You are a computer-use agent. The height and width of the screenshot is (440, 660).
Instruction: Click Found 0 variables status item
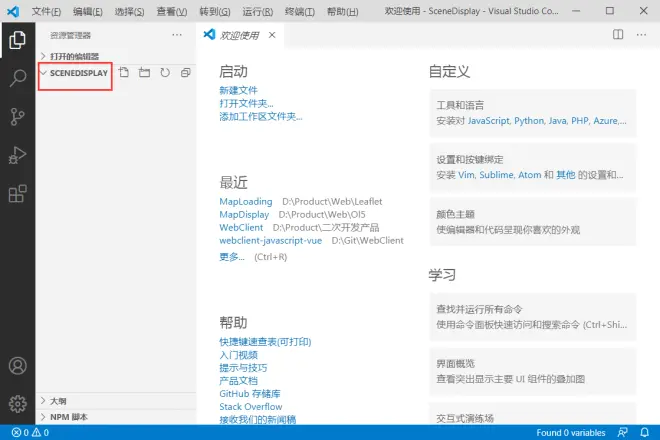click(x=570, y=432)
